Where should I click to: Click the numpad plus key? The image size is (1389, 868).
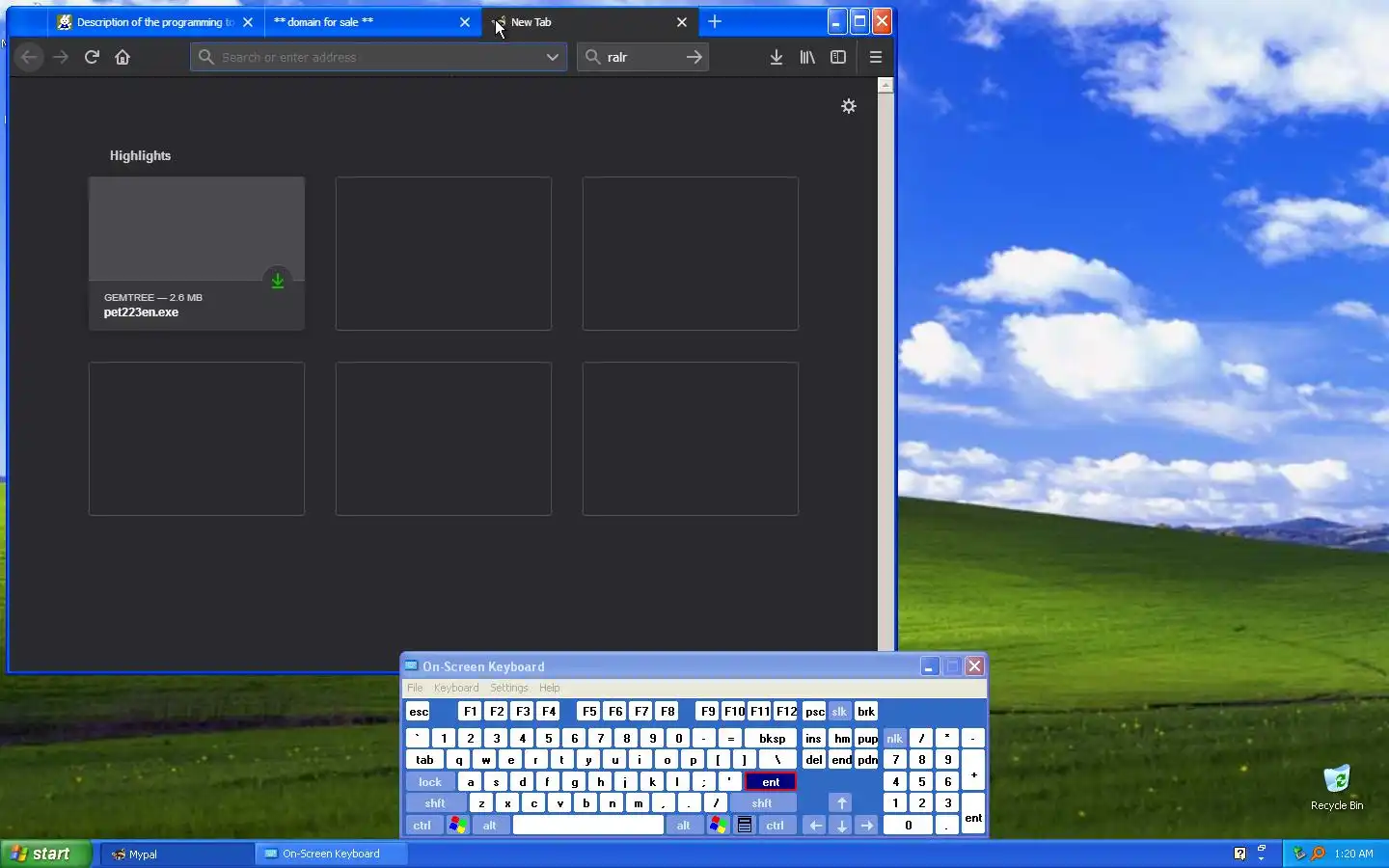[973, 772]
